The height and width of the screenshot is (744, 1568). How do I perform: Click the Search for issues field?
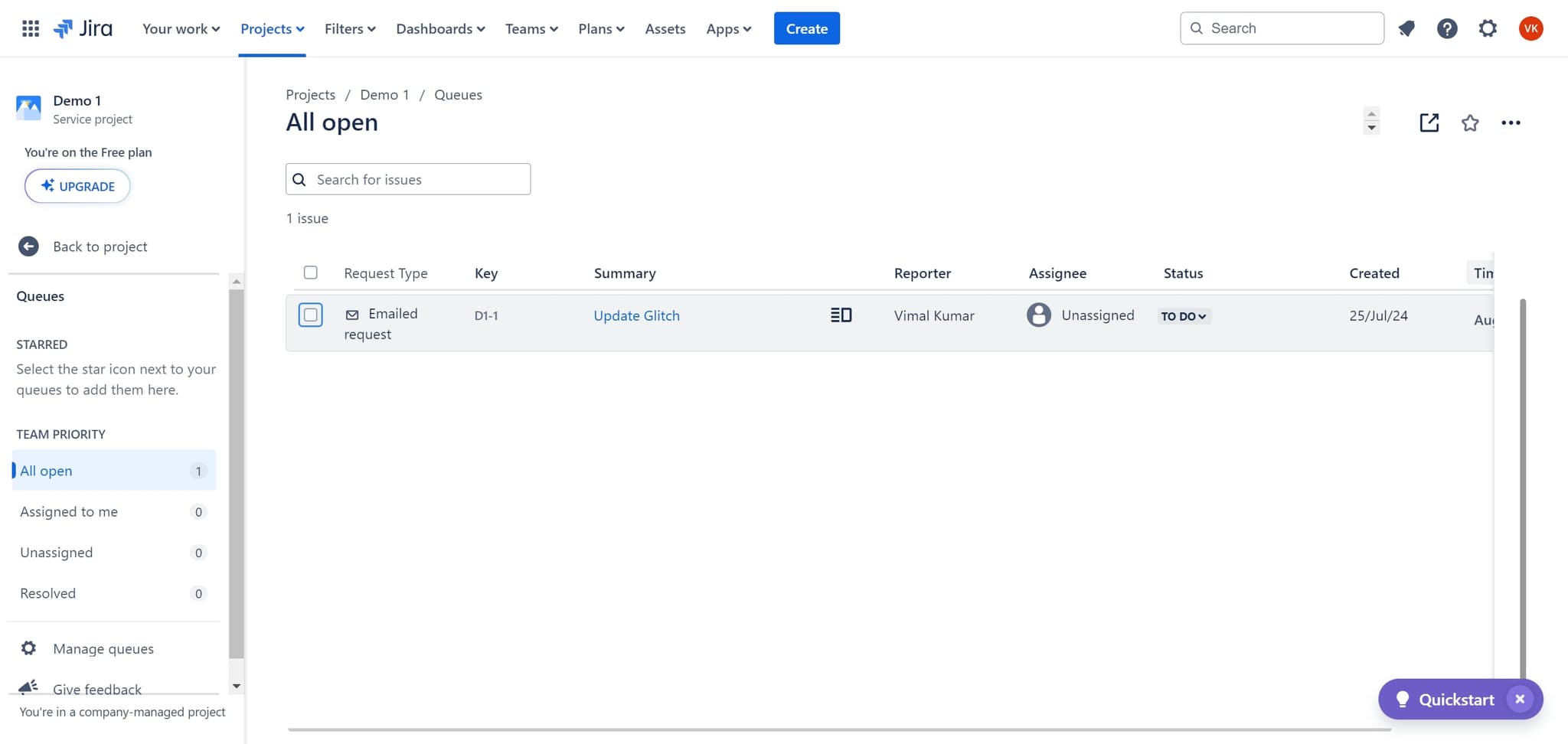pyautogui.click(x=407, y=179)
